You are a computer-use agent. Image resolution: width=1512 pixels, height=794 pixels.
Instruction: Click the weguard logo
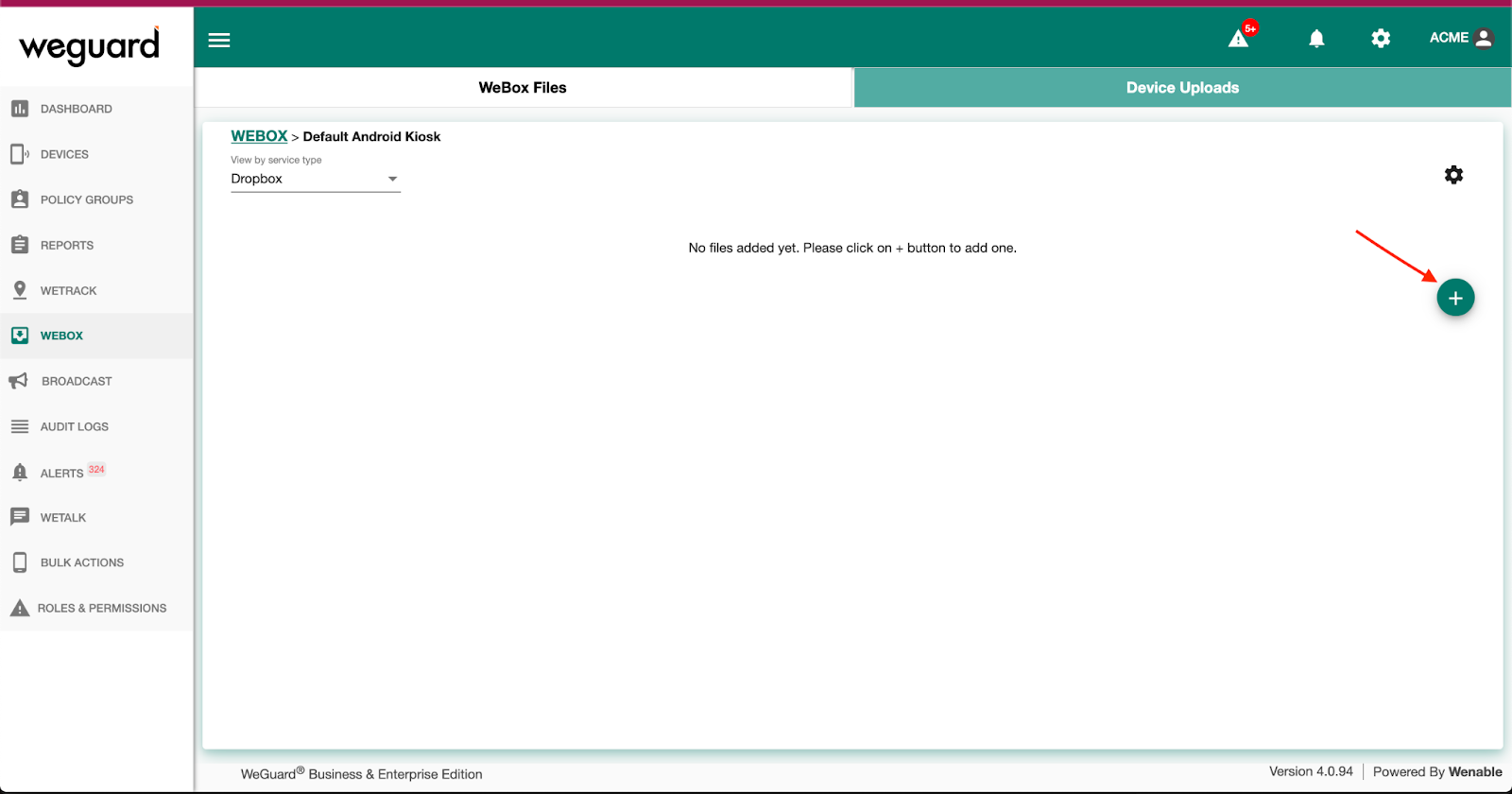90,45
